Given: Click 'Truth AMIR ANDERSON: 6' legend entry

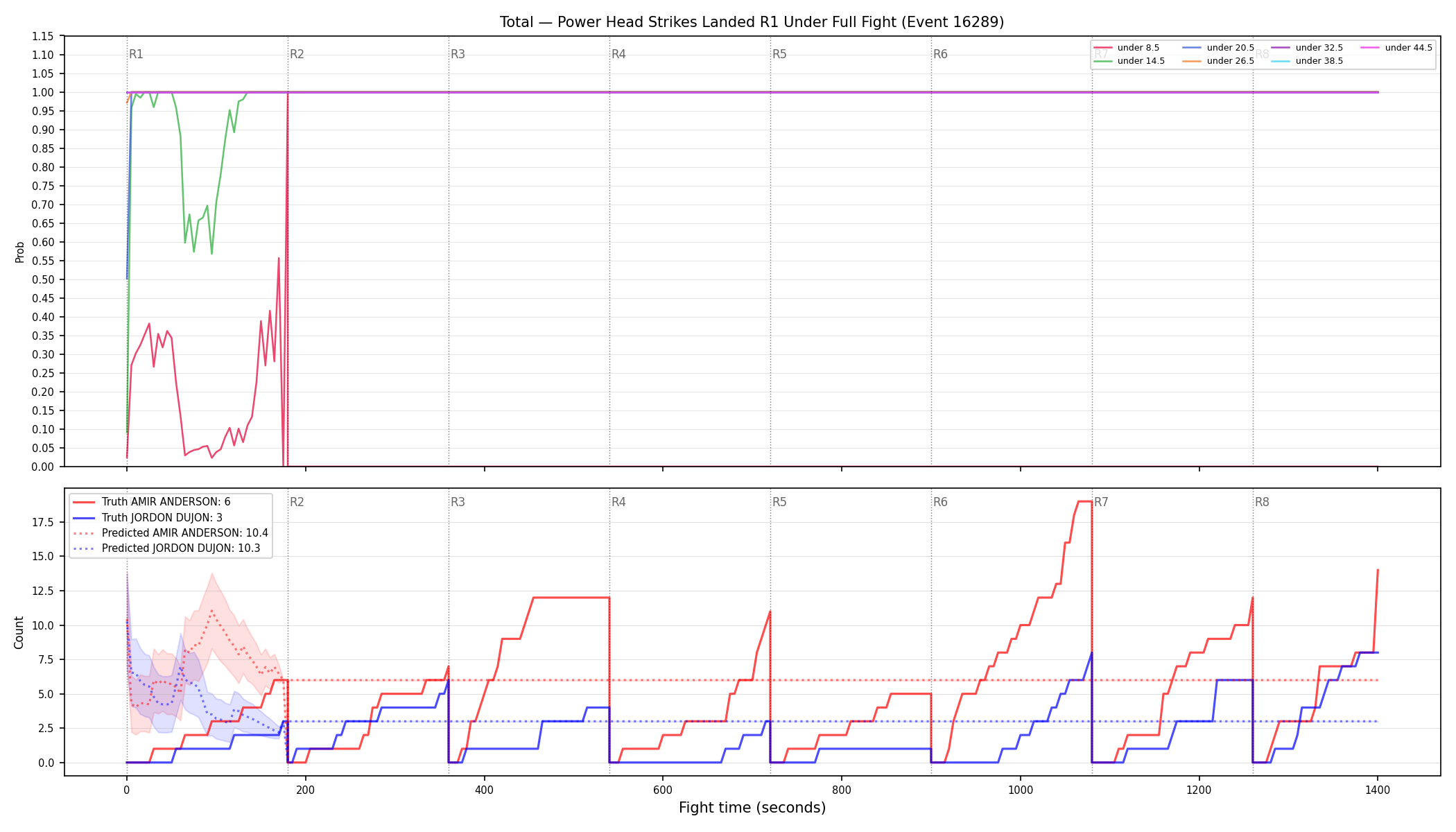Looking at the screenshot, I should click(152, 502).
